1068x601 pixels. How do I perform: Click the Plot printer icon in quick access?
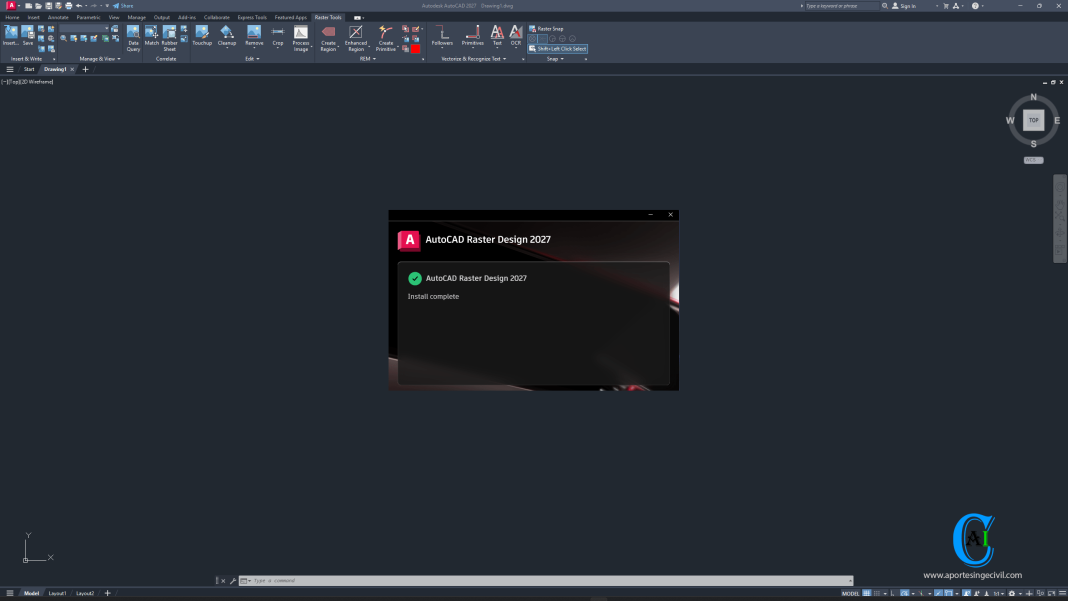tap(69, 5)
